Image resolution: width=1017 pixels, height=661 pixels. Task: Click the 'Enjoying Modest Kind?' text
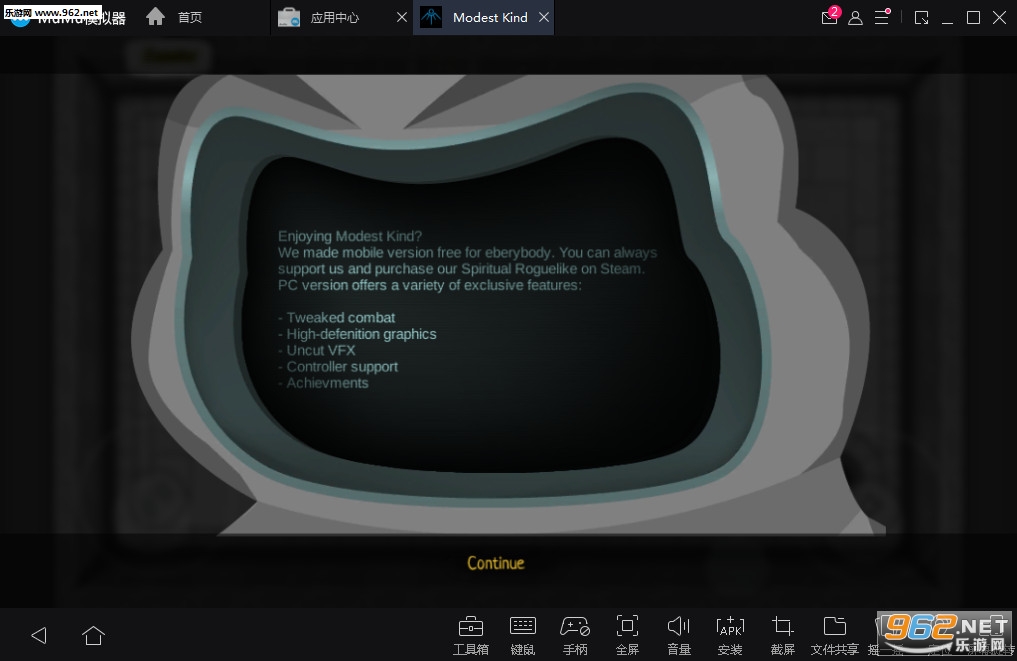point(350,236)
